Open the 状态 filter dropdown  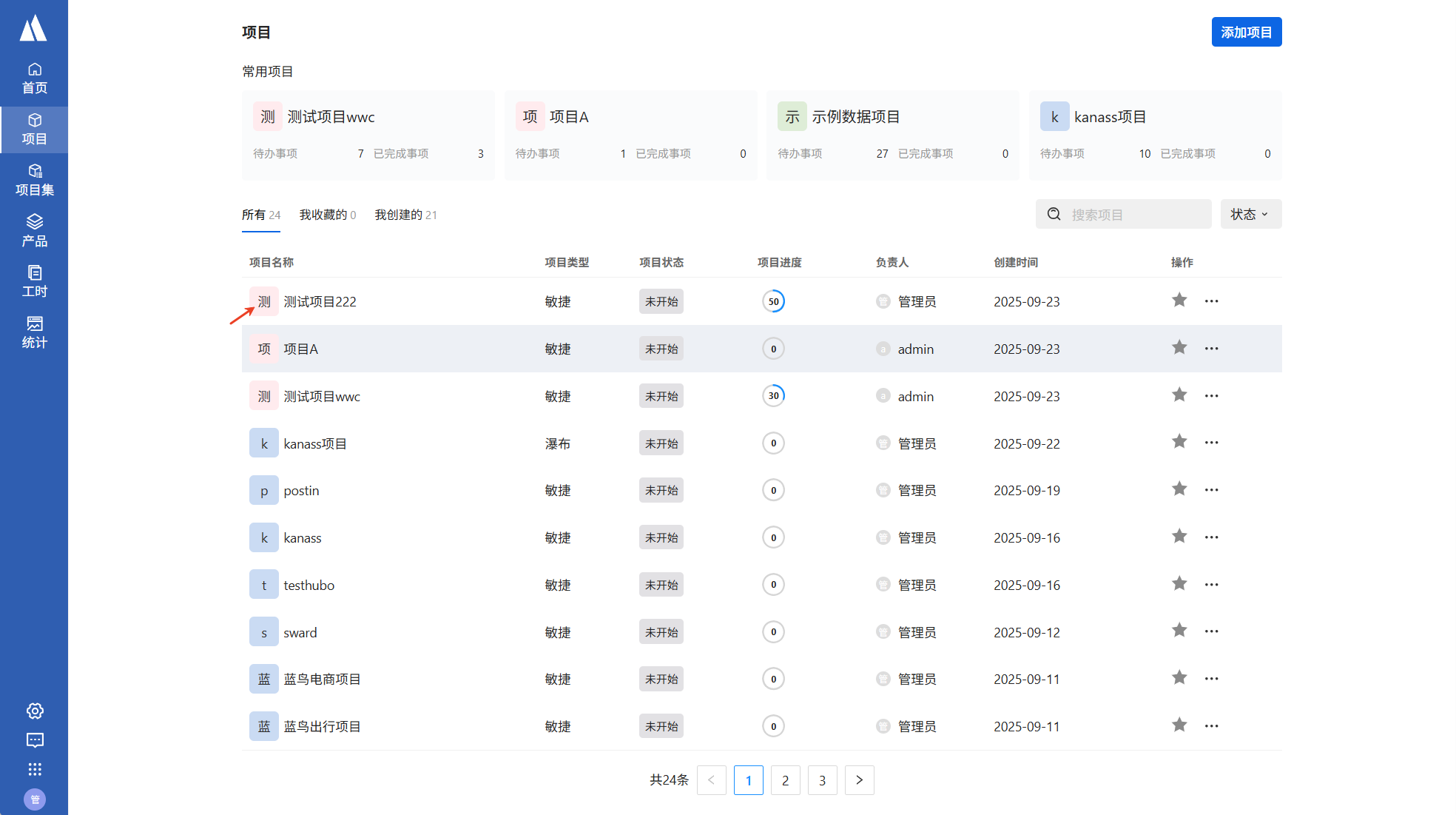(1250, 214)
